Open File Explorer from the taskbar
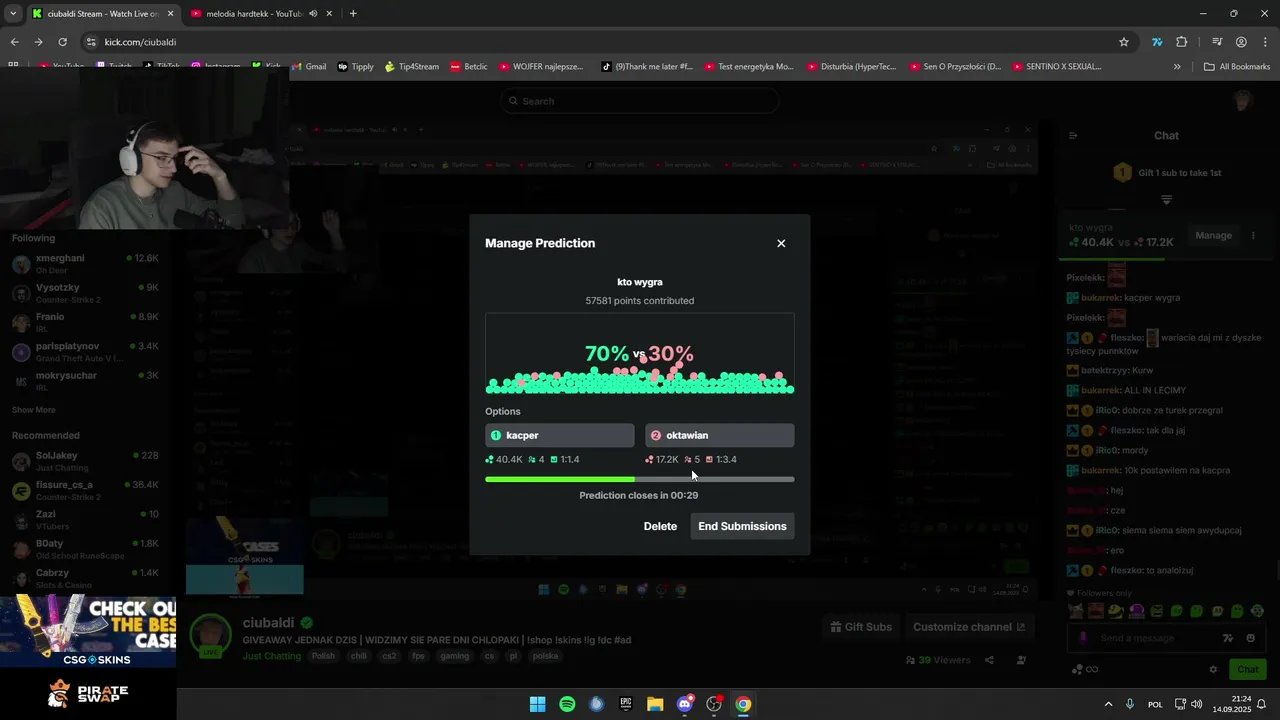The height and width of the screenshot is (720, 1280). 655,704
